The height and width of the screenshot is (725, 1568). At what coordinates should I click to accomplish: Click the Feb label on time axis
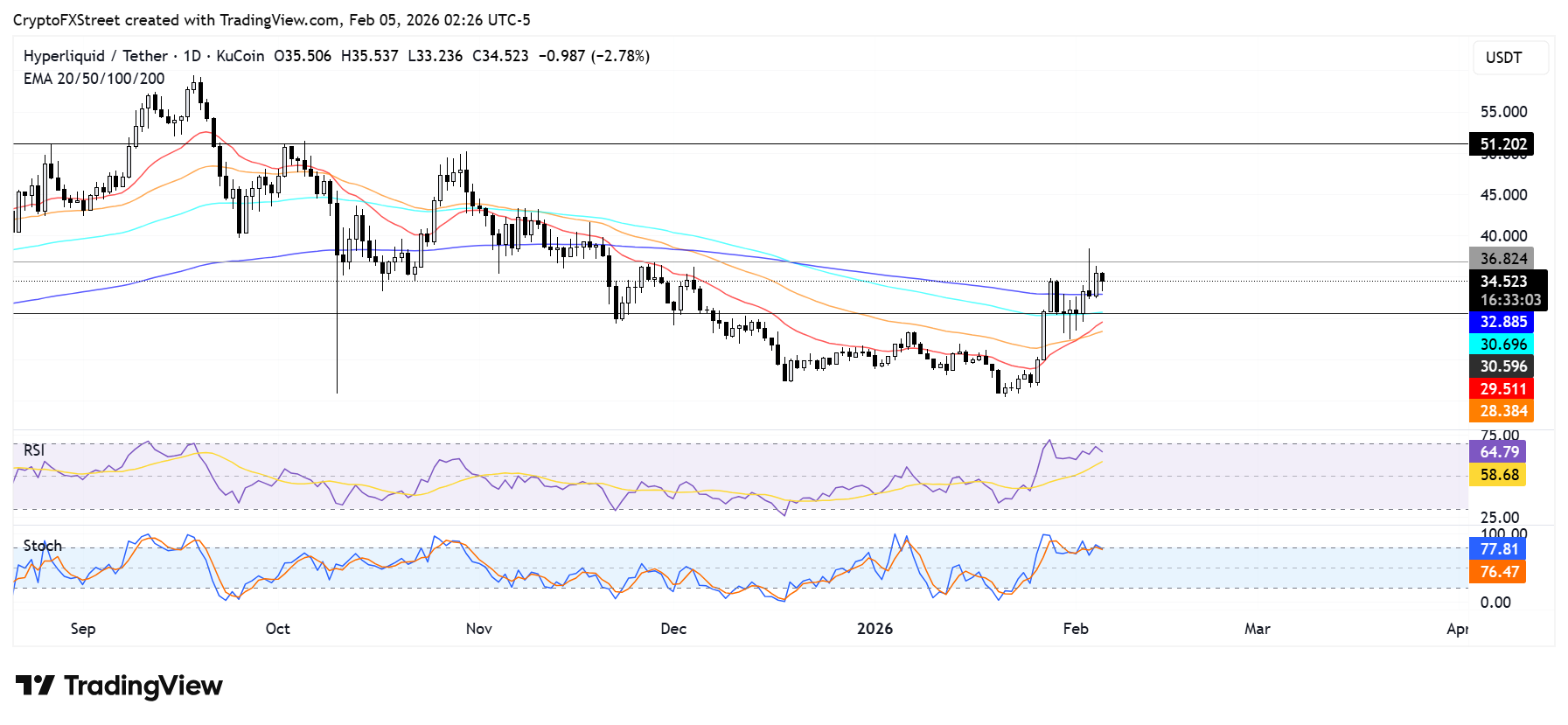point(1076,629)
